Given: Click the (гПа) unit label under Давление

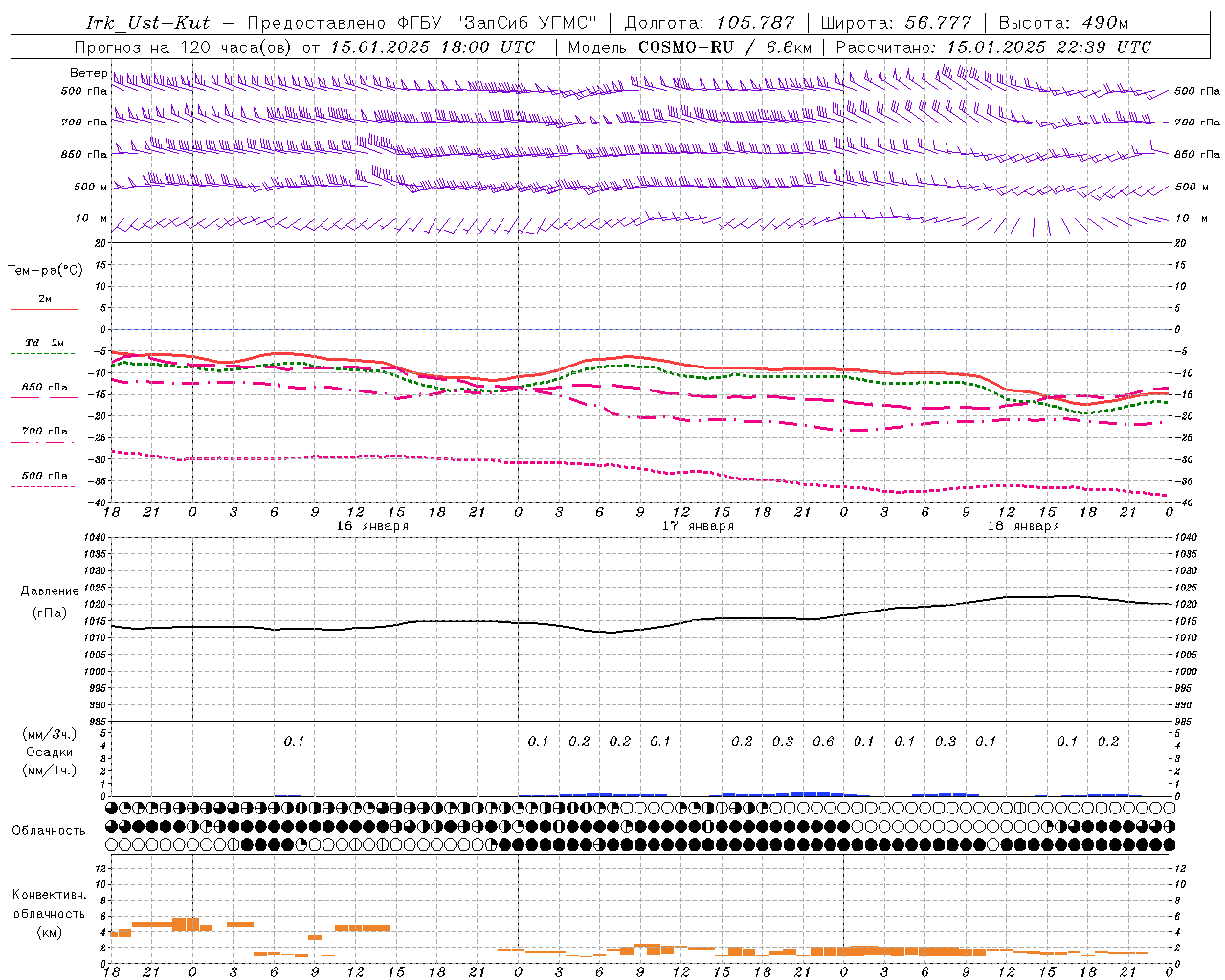Looking at the screenshot, I should pyautogui.click(x=50, y=613).
